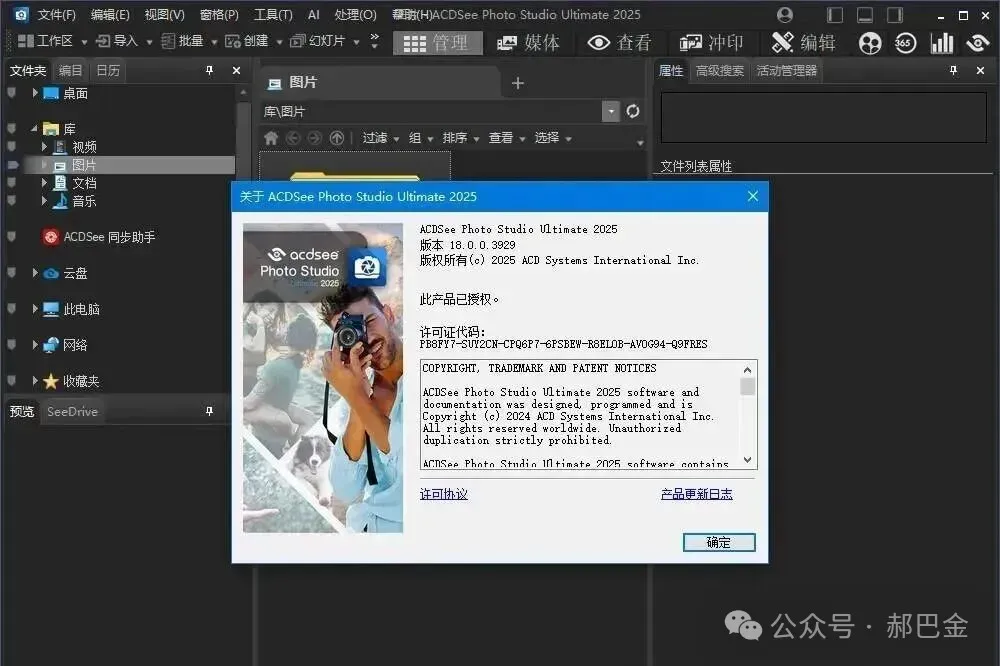1000x666 pixels.
Task: Open the 工具(T) menu
Action: click(273, 15)
